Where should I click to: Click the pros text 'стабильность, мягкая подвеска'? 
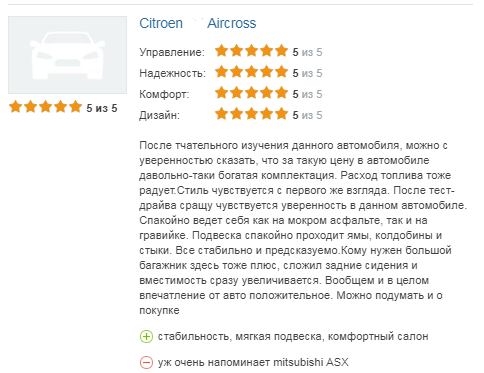tap(240, 337)
